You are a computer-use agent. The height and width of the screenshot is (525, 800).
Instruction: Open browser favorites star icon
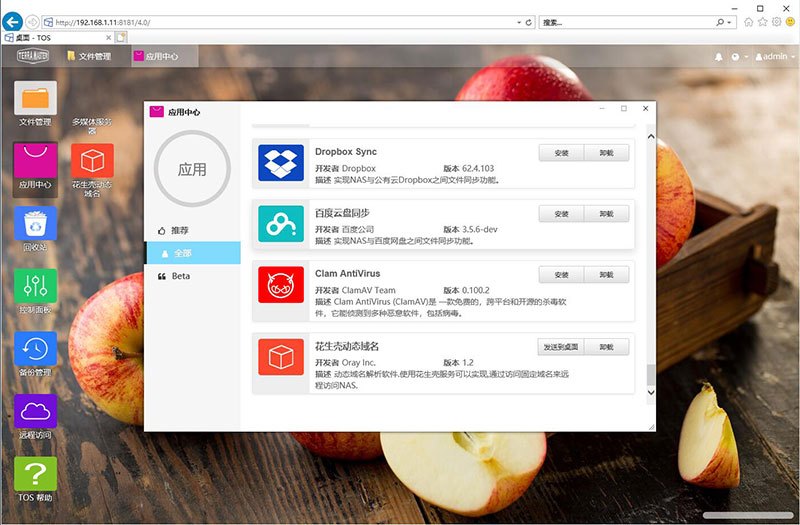coord(763,22)
